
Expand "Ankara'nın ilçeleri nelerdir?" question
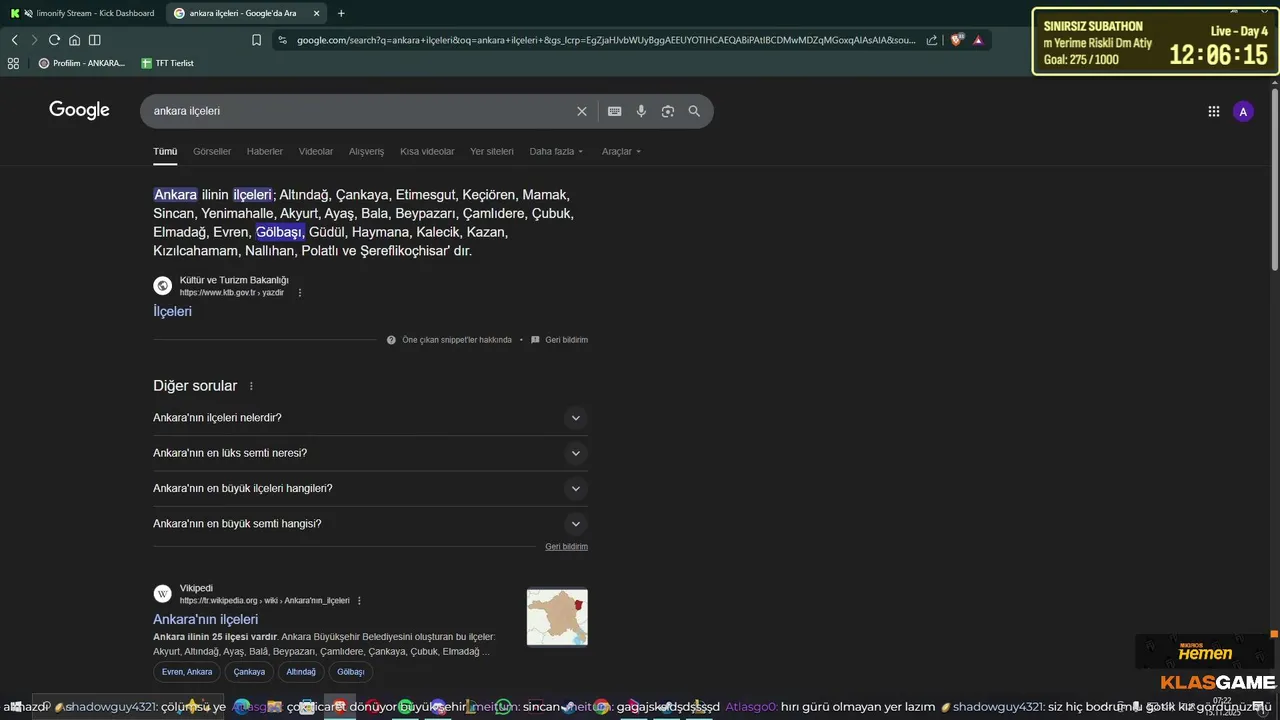click(370, 418)
